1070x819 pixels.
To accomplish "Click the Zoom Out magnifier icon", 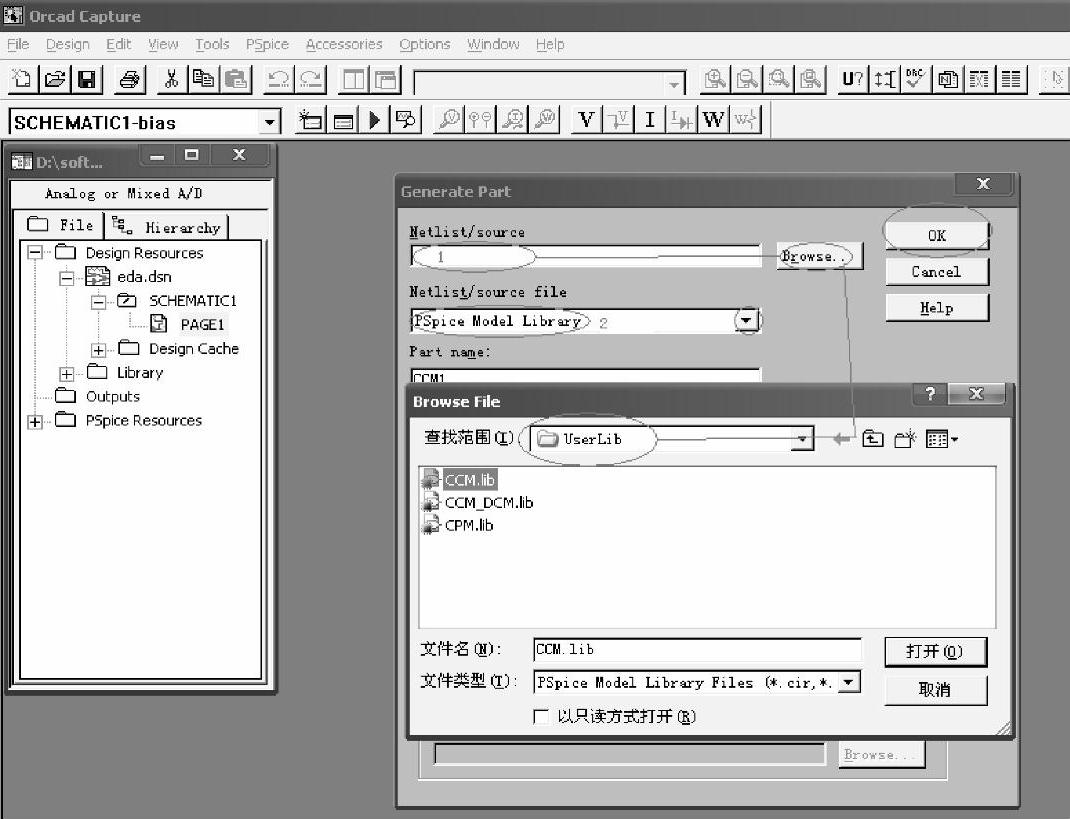I will pos(747,80).
